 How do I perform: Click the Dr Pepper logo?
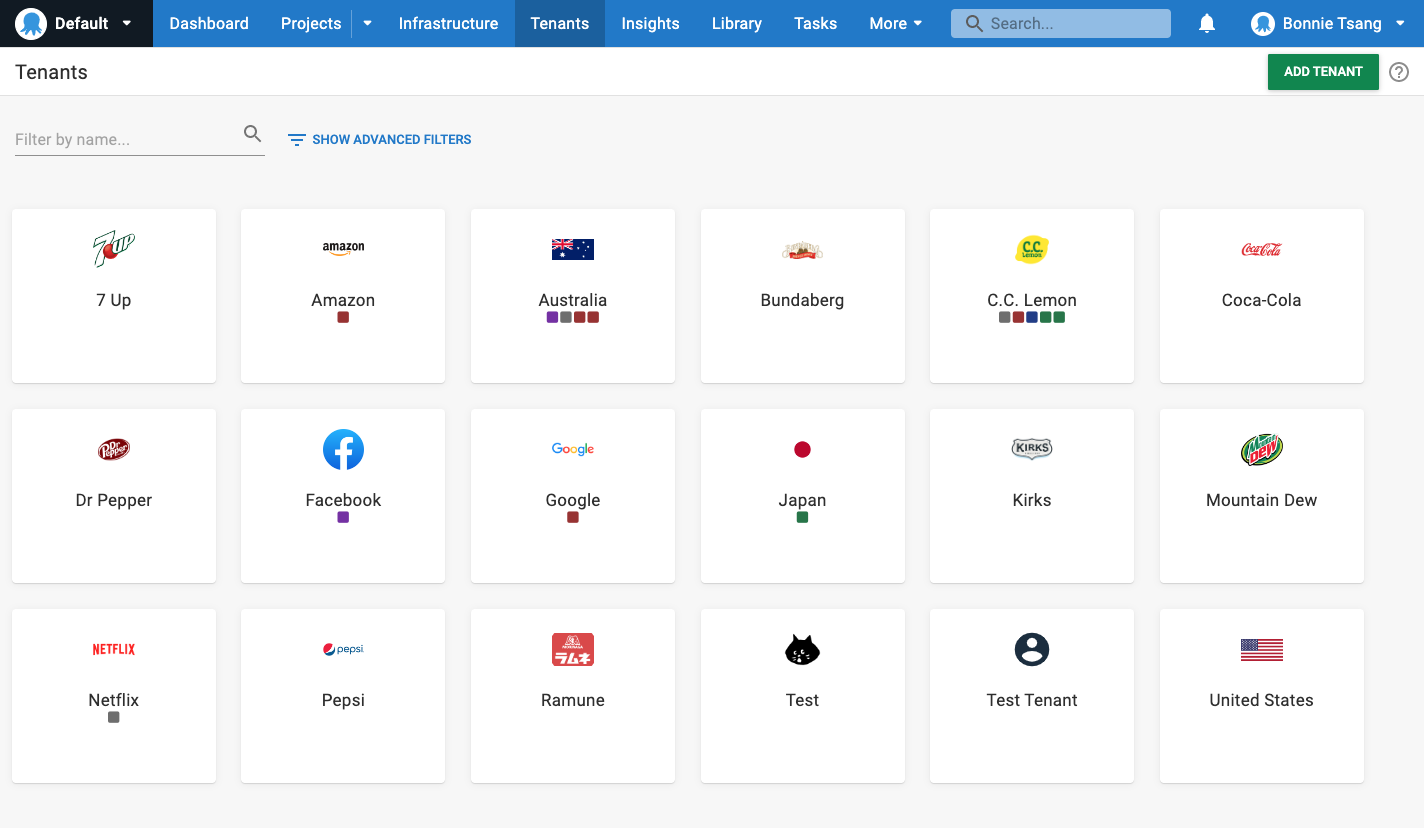tap(114, 449)
